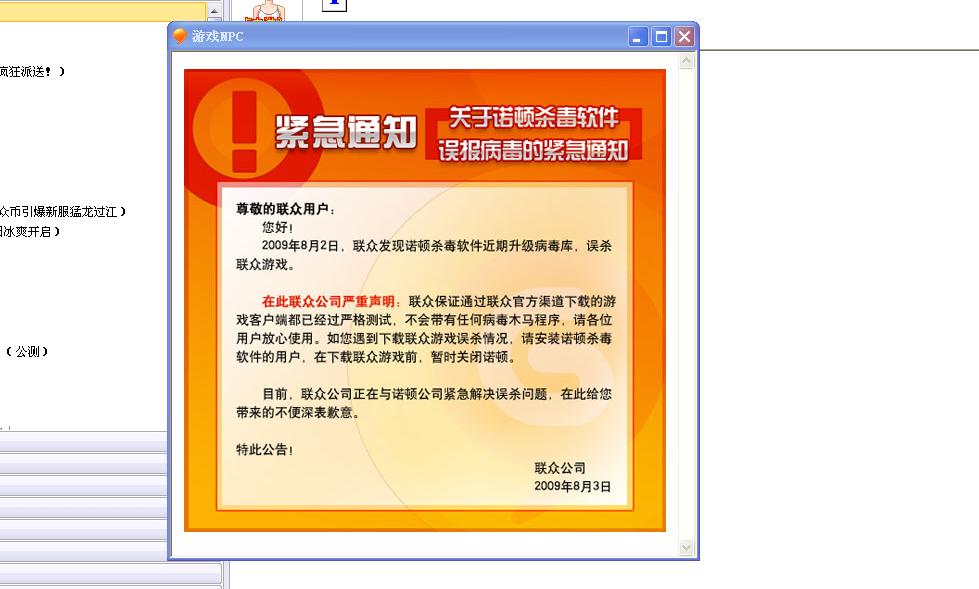This screenshot has width=979, height=589.
Task: Click the 游戏NPC window title text
Action: (x=217, y=37)
